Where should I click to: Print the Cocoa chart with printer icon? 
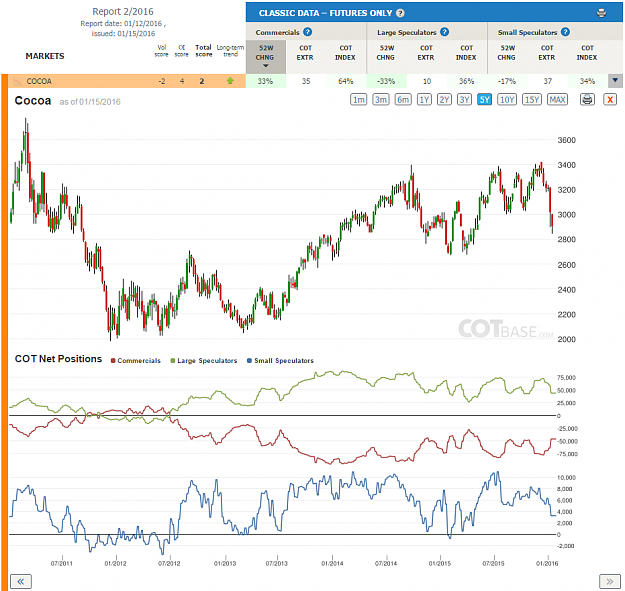(x=587, y=99)
